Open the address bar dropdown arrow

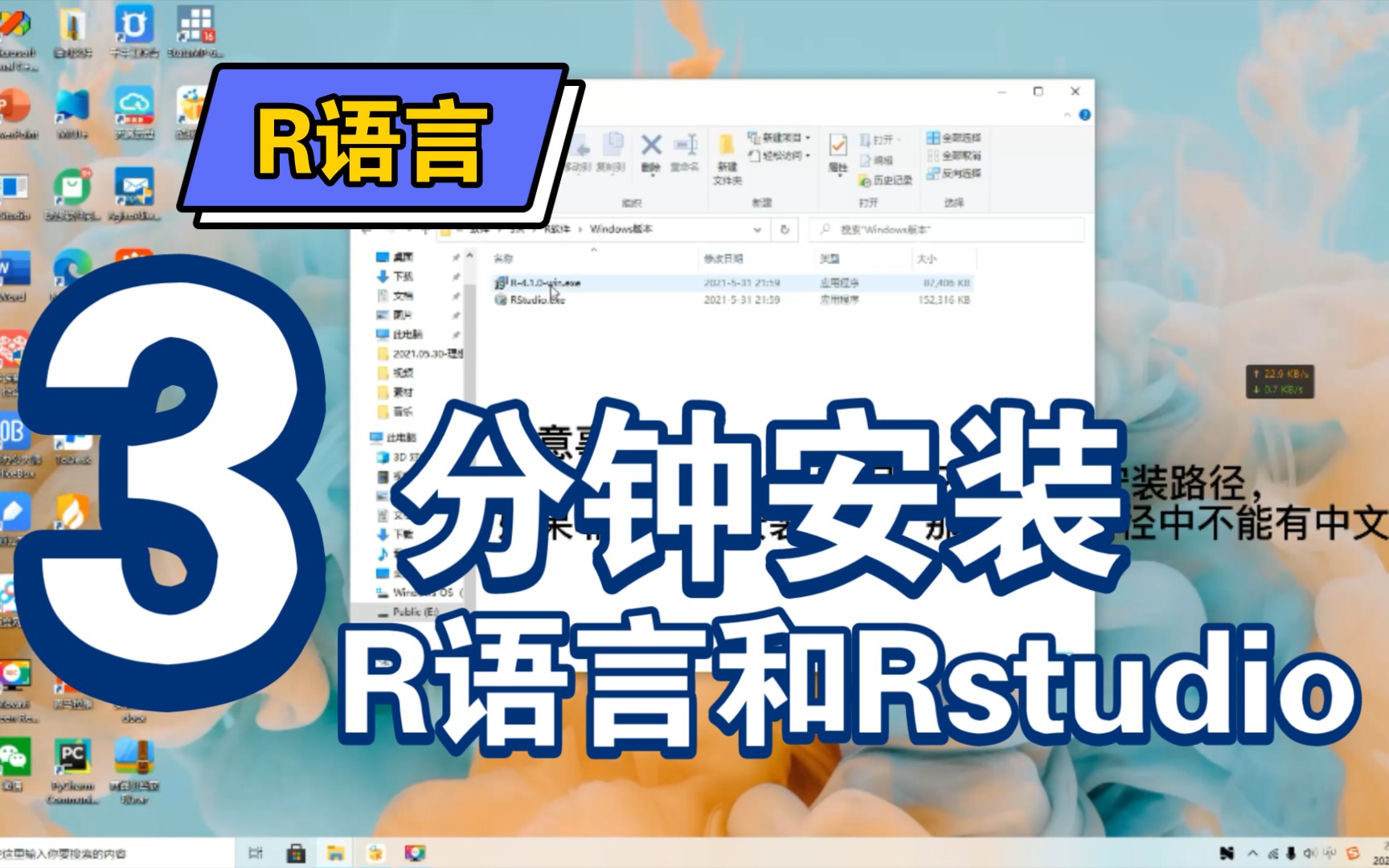(x=756, y=231)
